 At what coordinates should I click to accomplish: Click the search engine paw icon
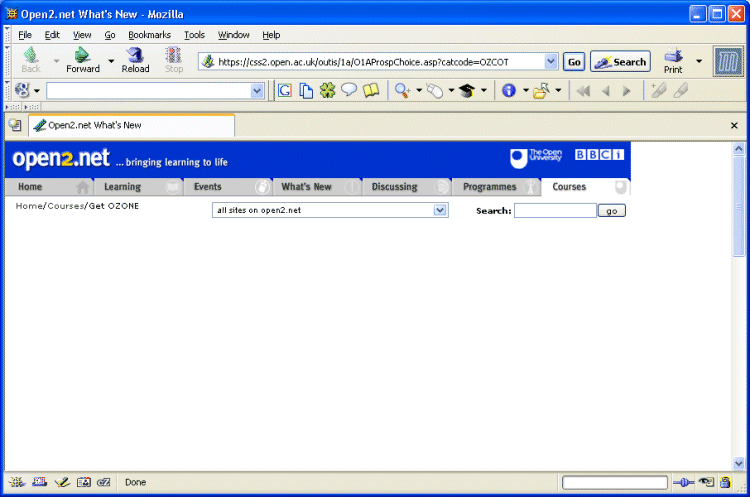click(22, 90)
